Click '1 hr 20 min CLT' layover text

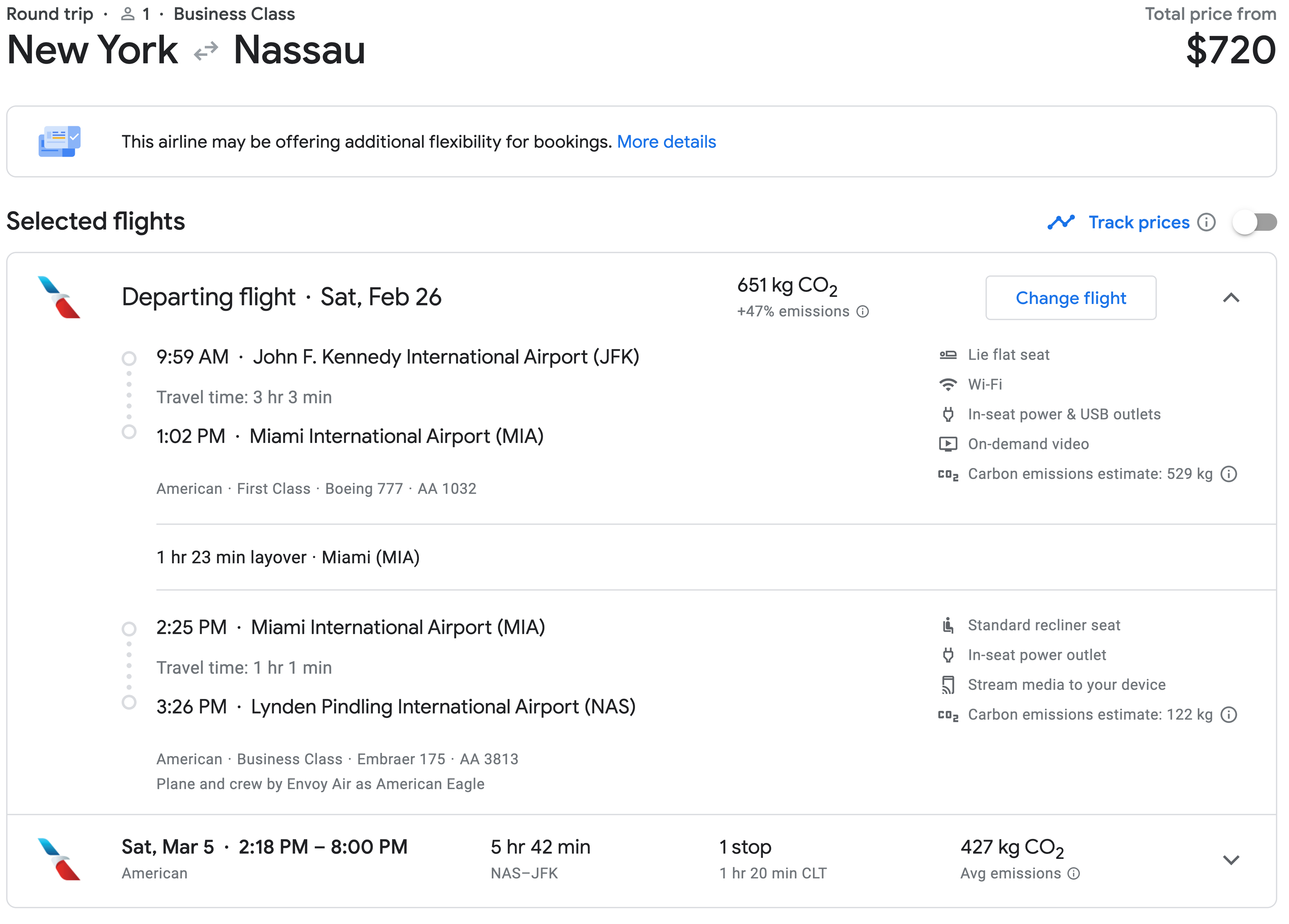[x=773, y=873]
